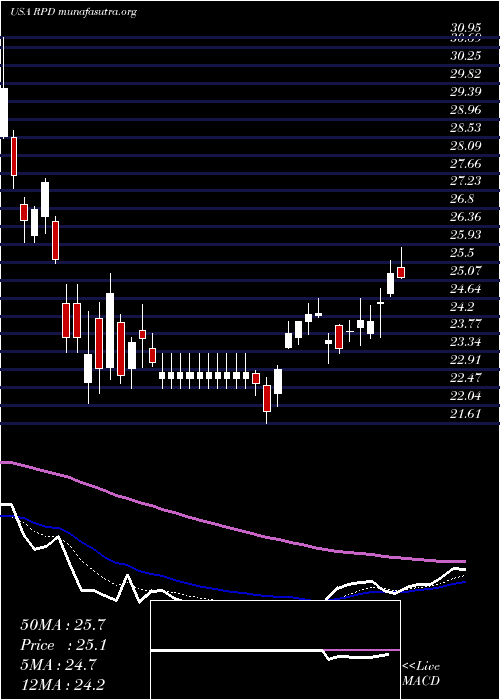
Task: Select the 21.61 price level label
Action: pyautogui.click(x=465, y=413)
